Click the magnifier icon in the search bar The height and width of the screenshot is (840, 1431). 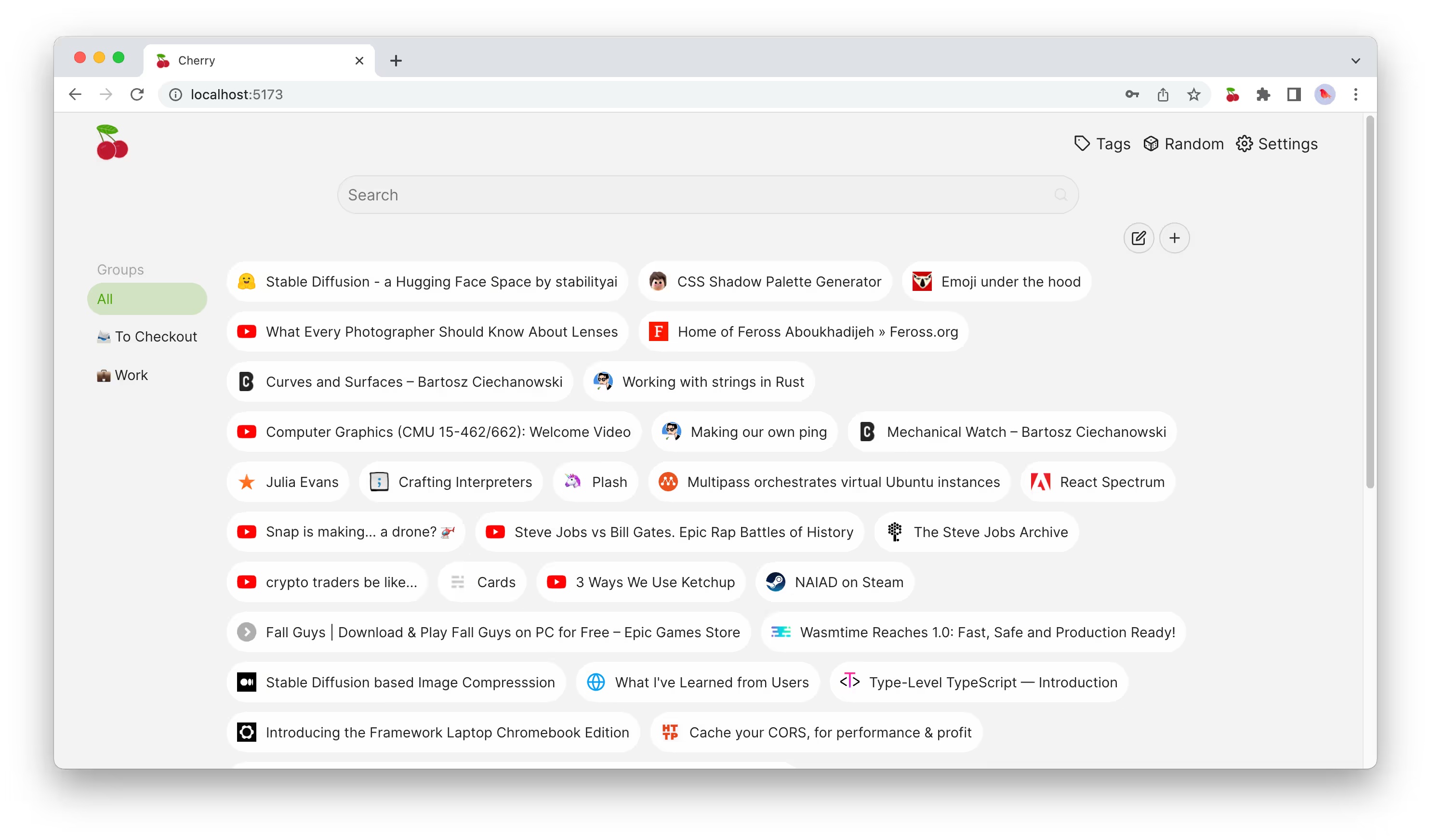pos(1061,194)
